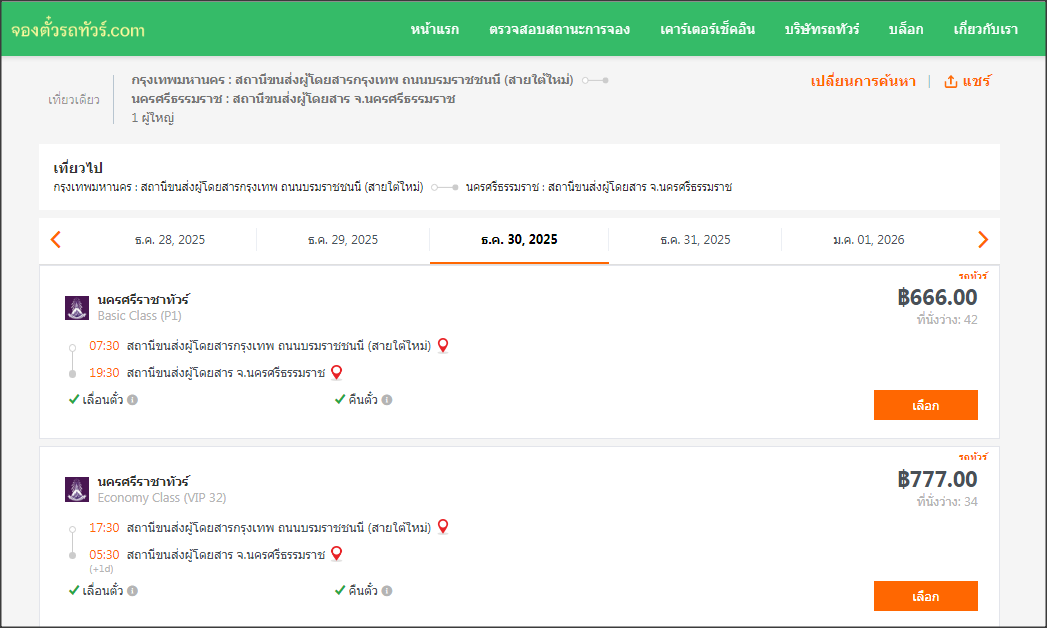Go to previous dates with left arrow
Viewport: 1047px width, 628px height.
[x=56, y=239]
